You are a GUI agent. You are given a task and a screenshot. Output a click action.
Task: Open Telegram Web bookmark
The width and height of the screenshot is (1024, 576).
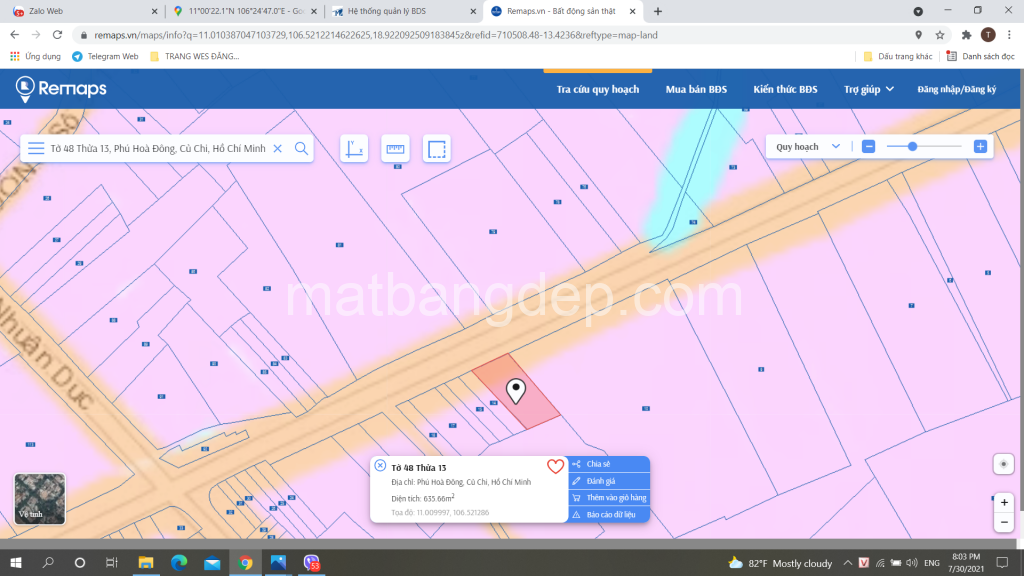pos(105,57)
